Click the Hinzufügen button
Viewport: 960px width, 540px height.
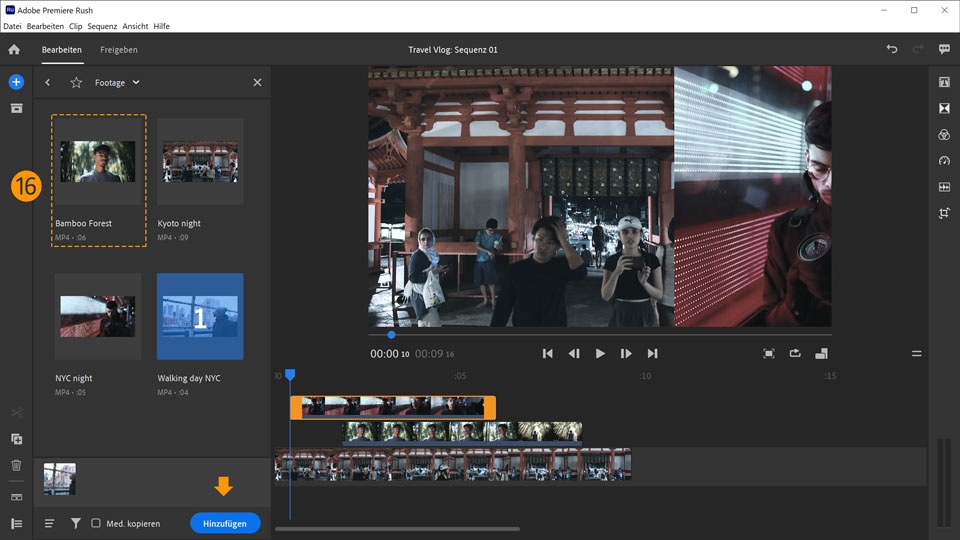pyautogui.click(x=225, y=523)
